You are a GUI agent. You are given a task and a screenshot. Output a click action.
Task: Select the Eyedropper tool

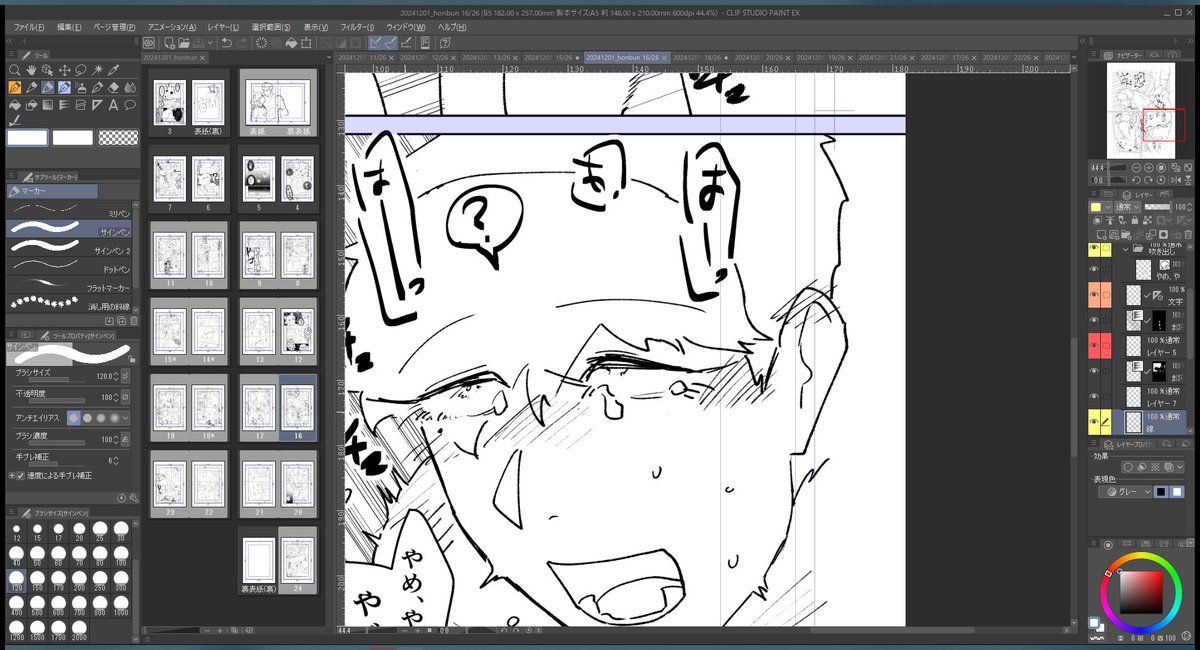(113, 70)
